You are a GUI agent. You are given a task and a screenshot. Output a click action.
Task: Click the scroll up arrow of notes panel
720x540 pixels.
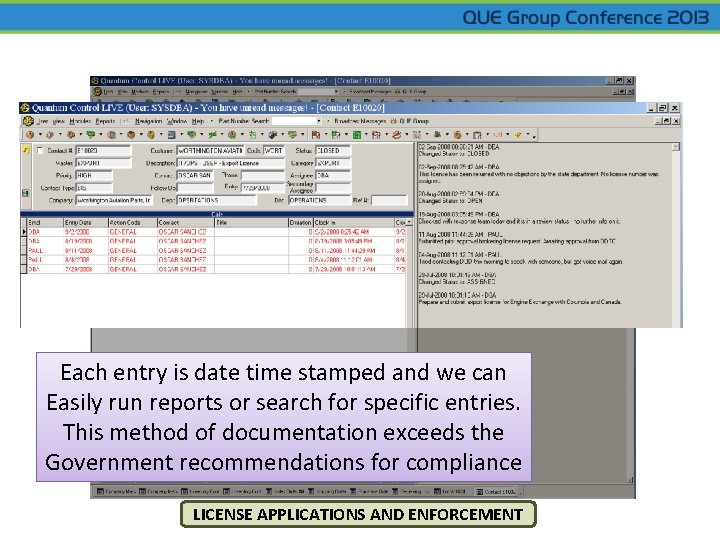click(676, 147)
